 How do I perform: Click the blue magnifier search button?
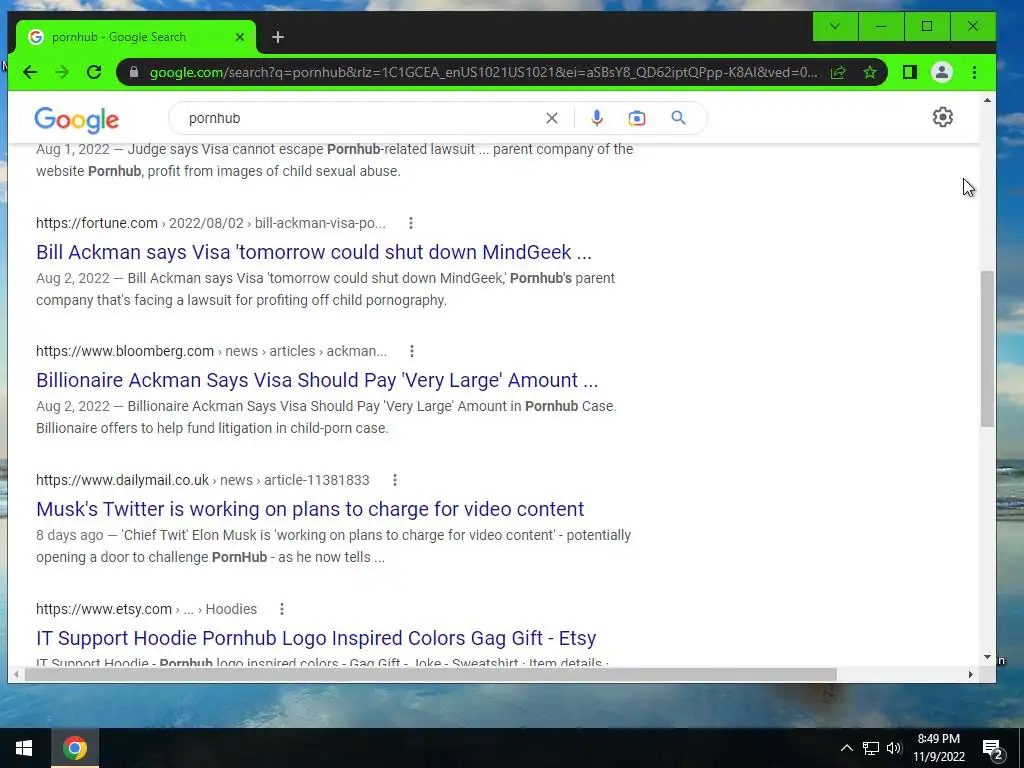tap(679, 118)
